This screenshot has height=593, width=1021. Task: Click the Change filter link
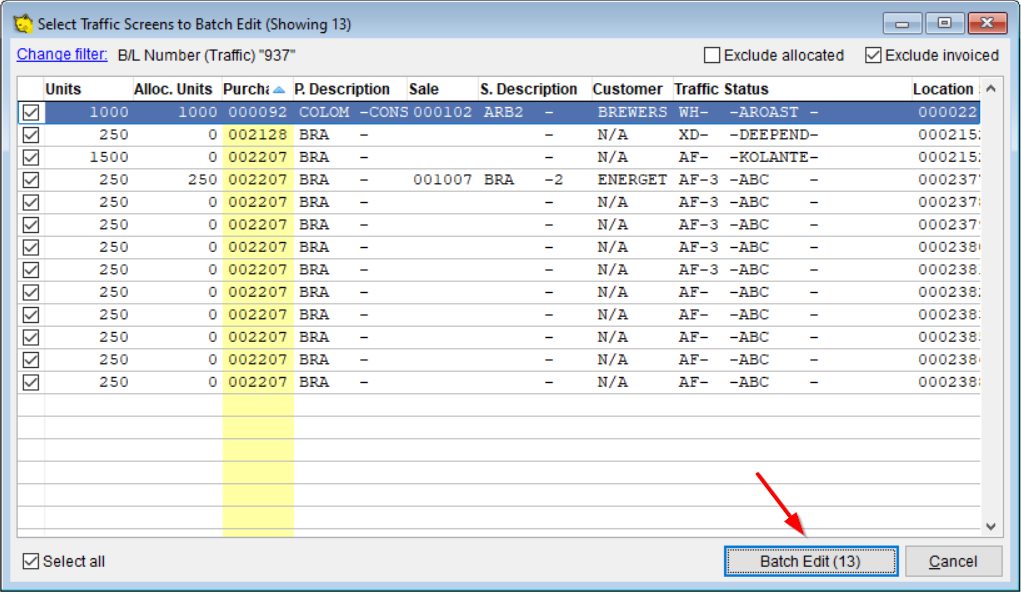(62, 55)
